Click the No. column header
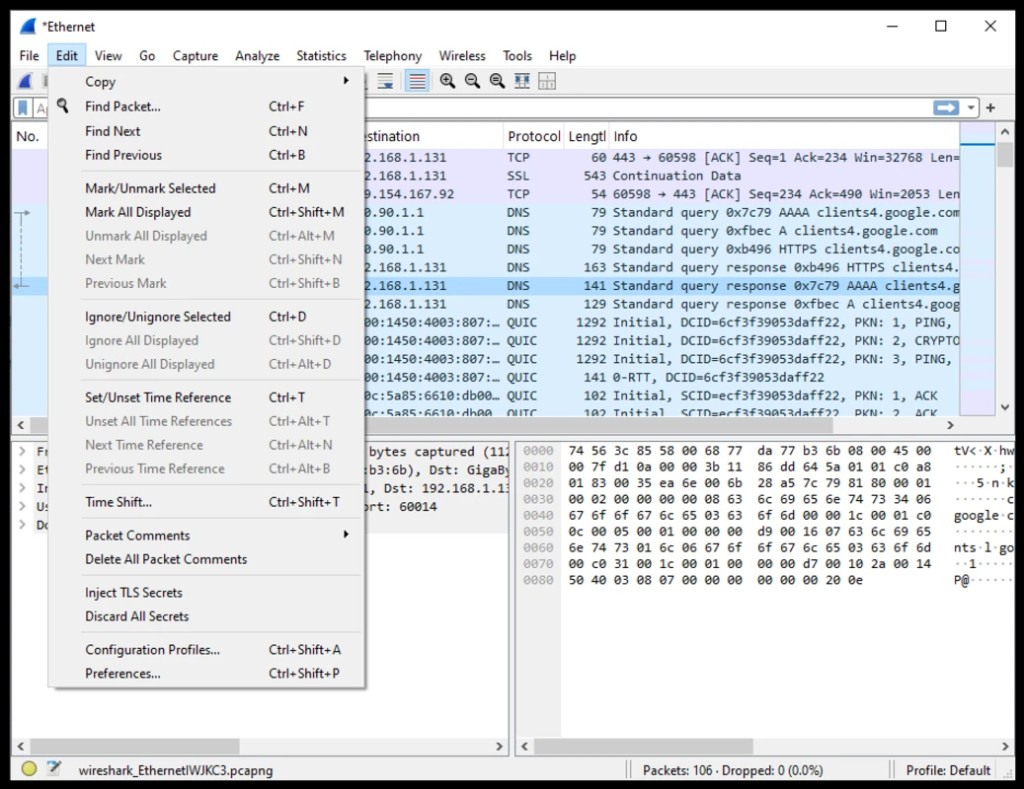The height and width of the screenshot is (789, 1024). point(29,136)
